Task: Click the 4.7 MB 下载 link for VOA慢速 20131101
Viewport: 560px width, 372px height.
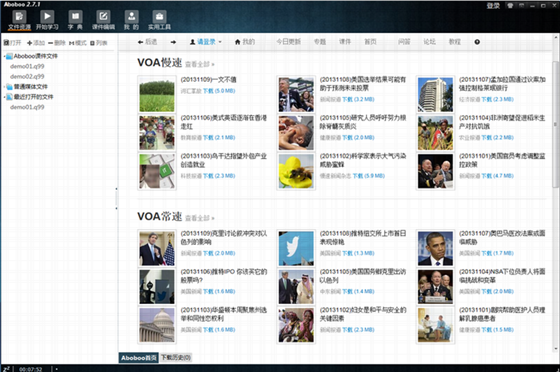Action: point(498,176)
